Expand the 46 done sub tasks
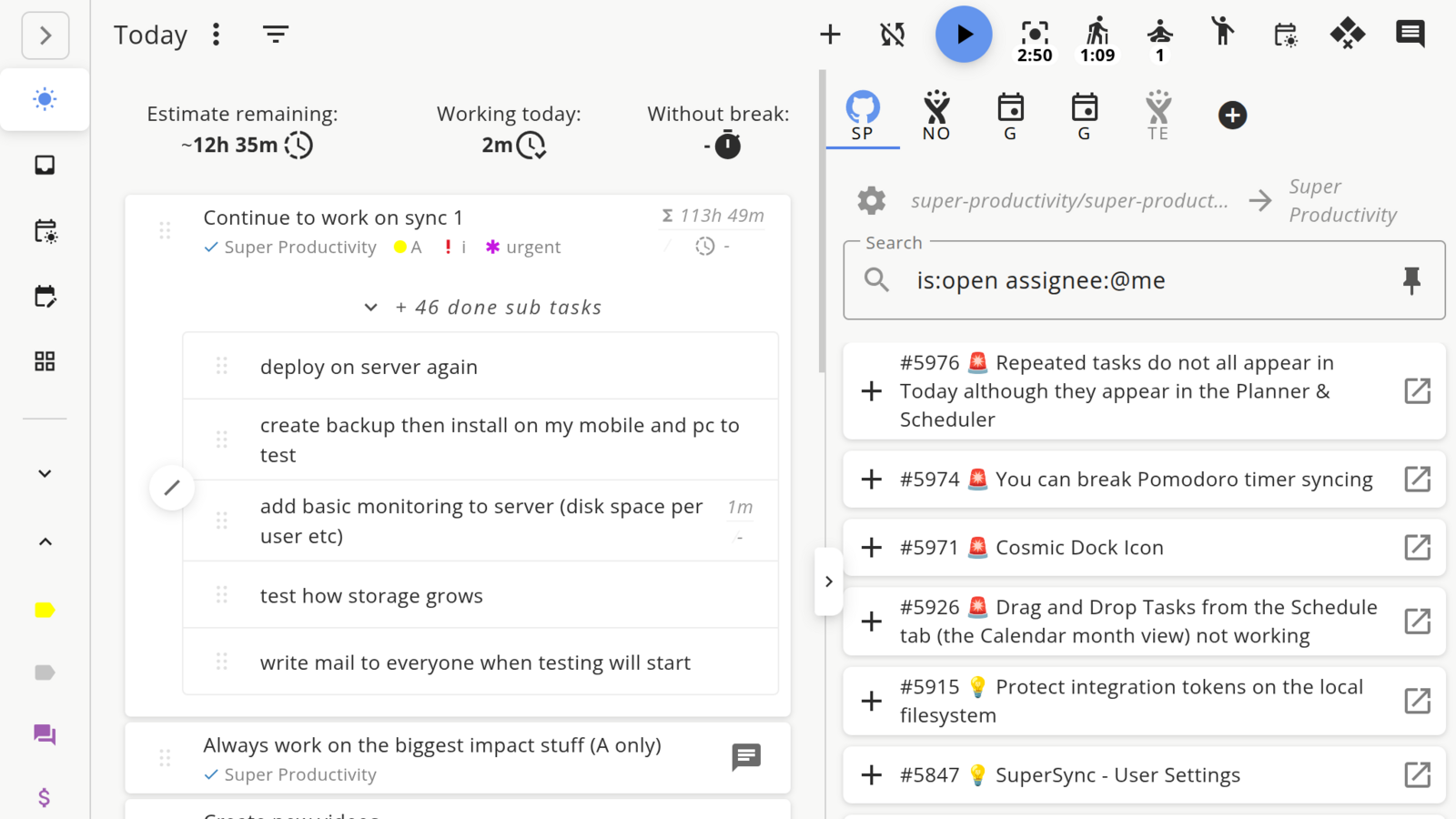This screenshot has height=819, width=1456. (482, 308)
